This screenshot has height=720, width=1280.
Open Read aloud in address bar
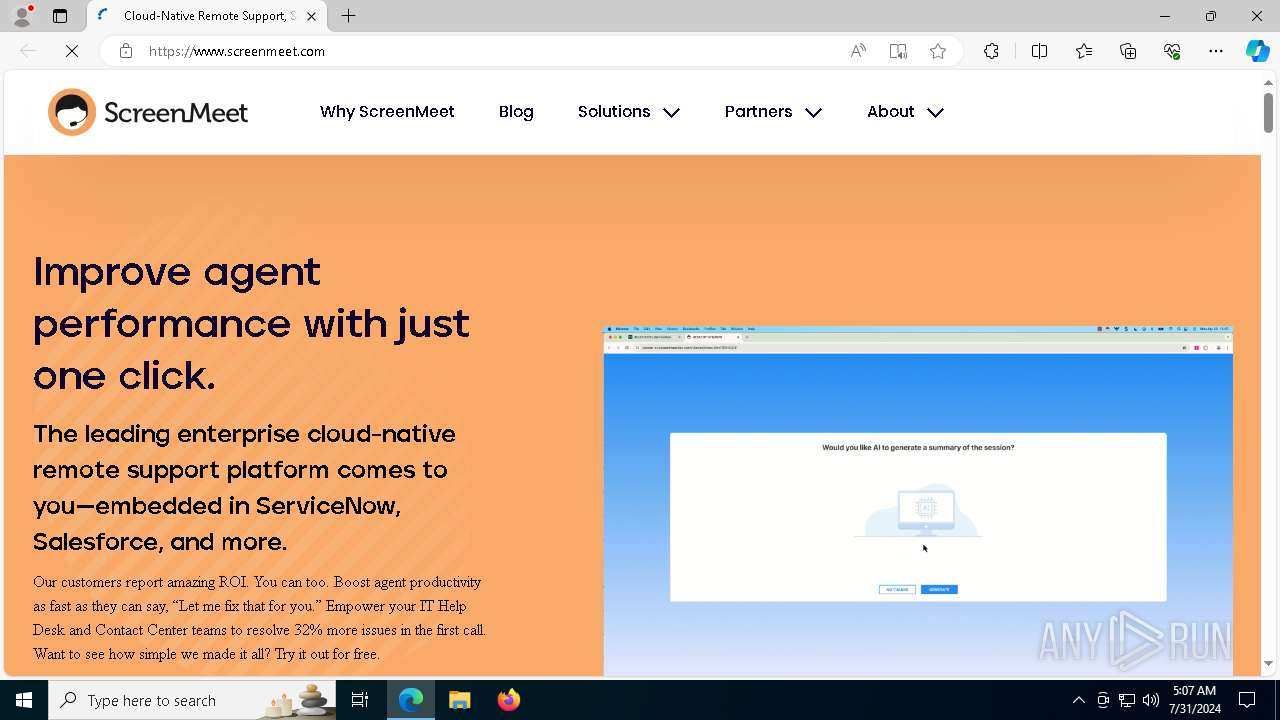coord(858,51)
